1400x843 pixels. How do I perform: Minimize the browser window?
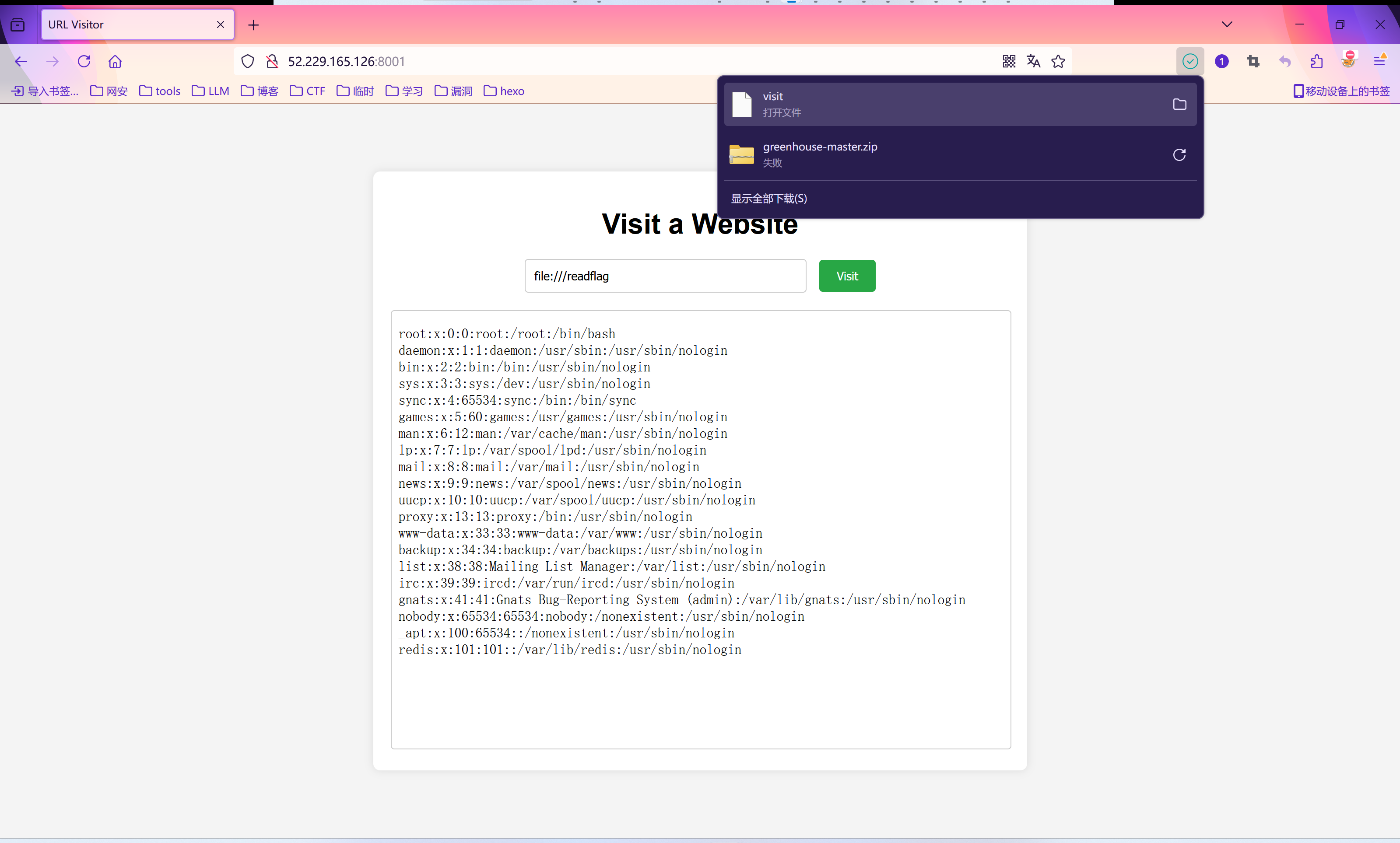click(1299, 24)
